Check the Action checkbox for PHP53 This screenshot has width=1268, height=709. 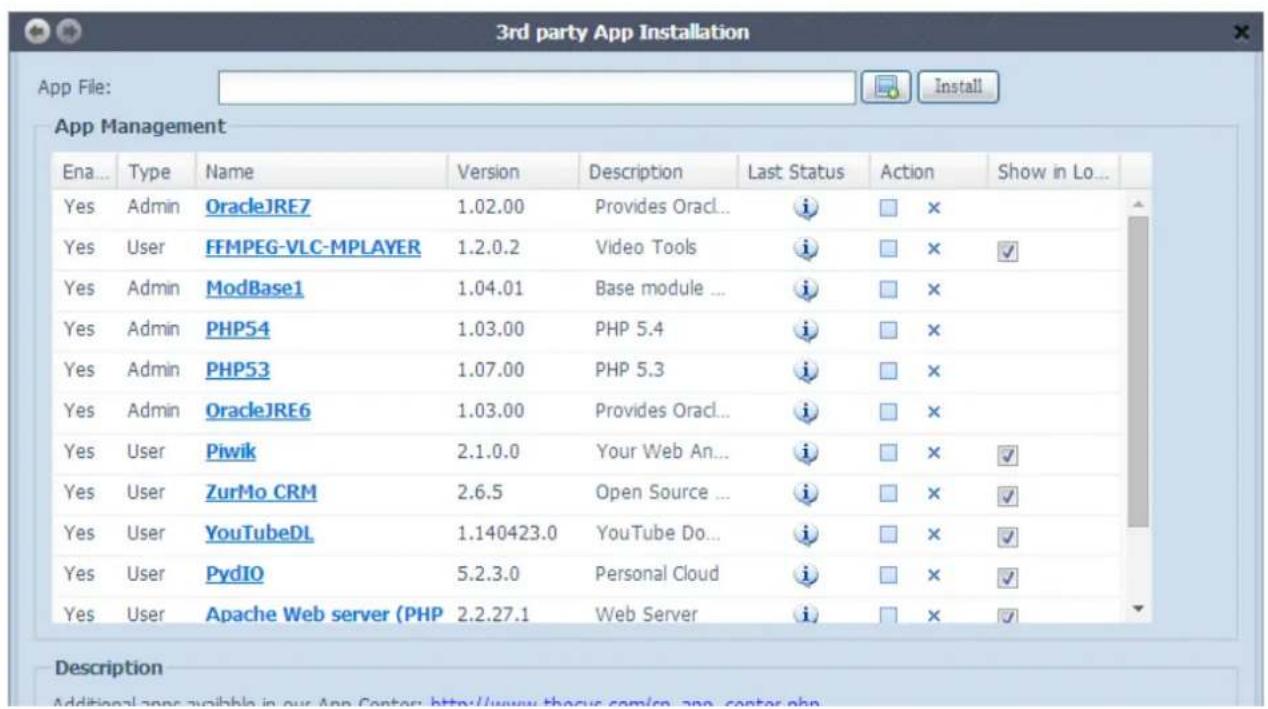pos(887,370)
